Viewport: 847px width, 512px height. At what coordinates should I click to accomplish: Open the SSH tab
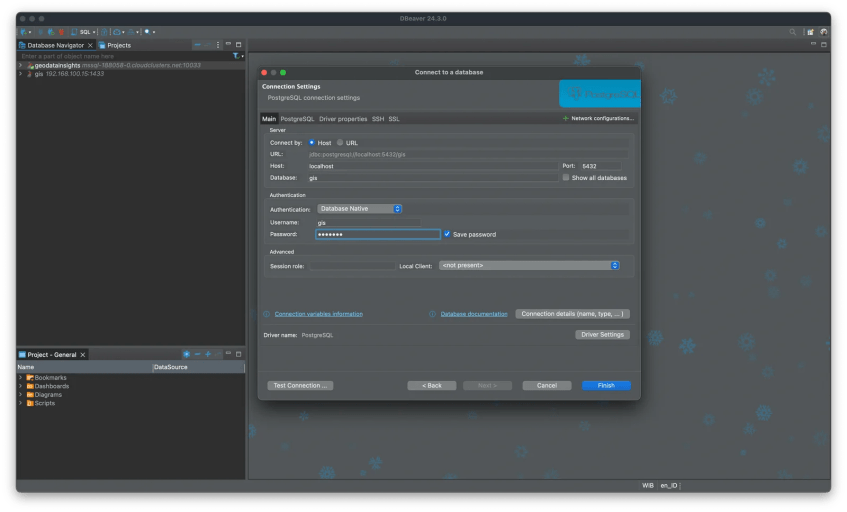point(378,119)
